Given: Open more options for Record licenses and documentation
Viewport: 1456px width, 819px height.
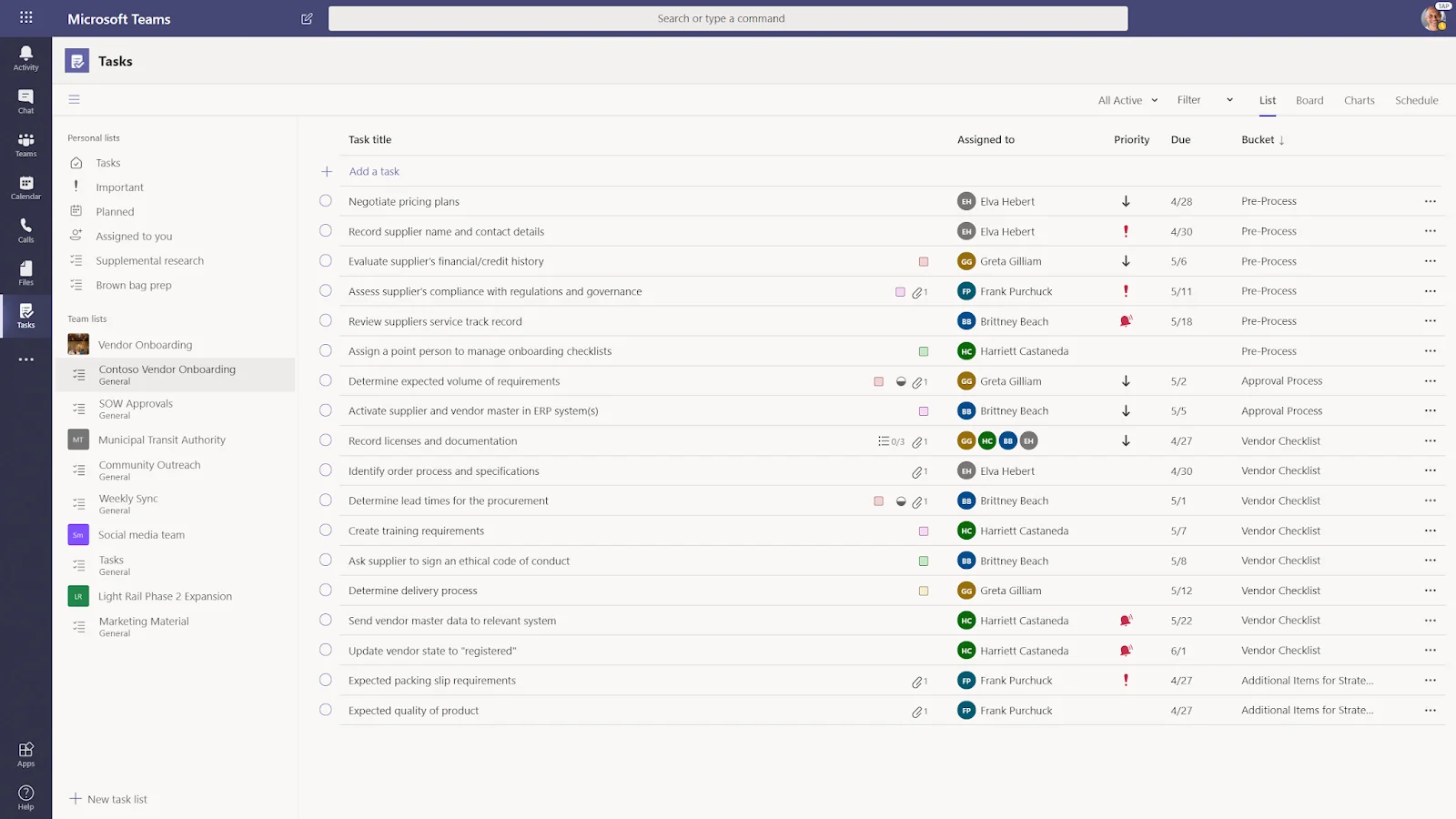Looking at the screenshot, I should [x=1431, y=440].
